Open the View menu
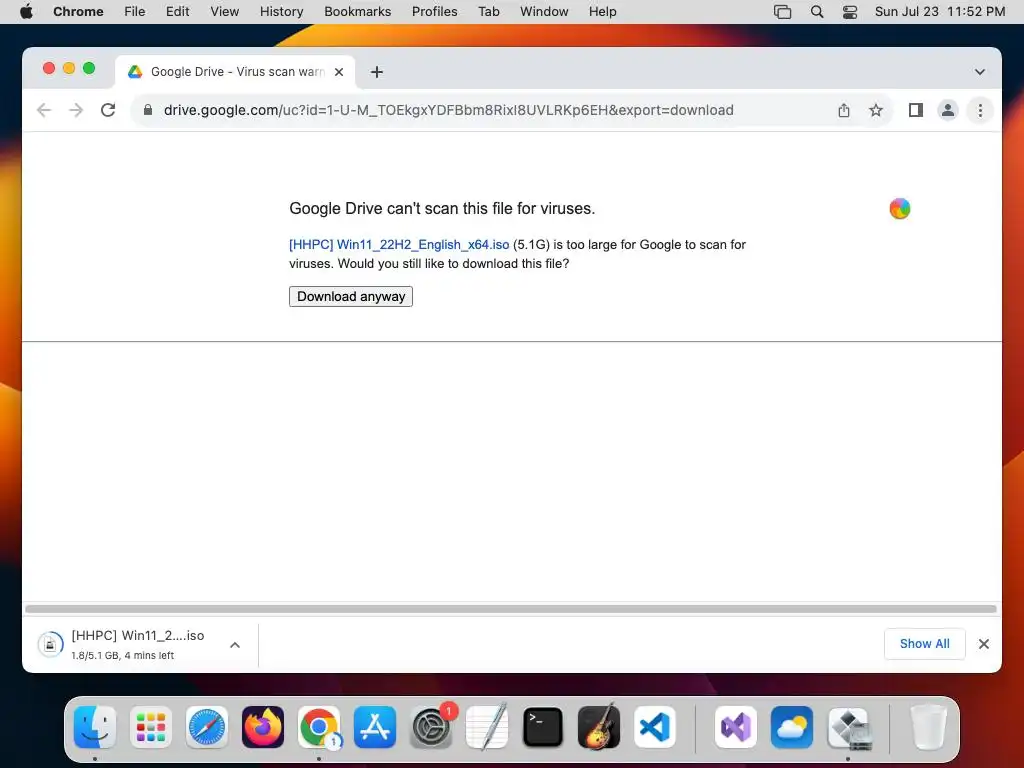Image resolution: width=1024 pixels, height=768 pixels. pyautogui.click(x=224, y=12)
